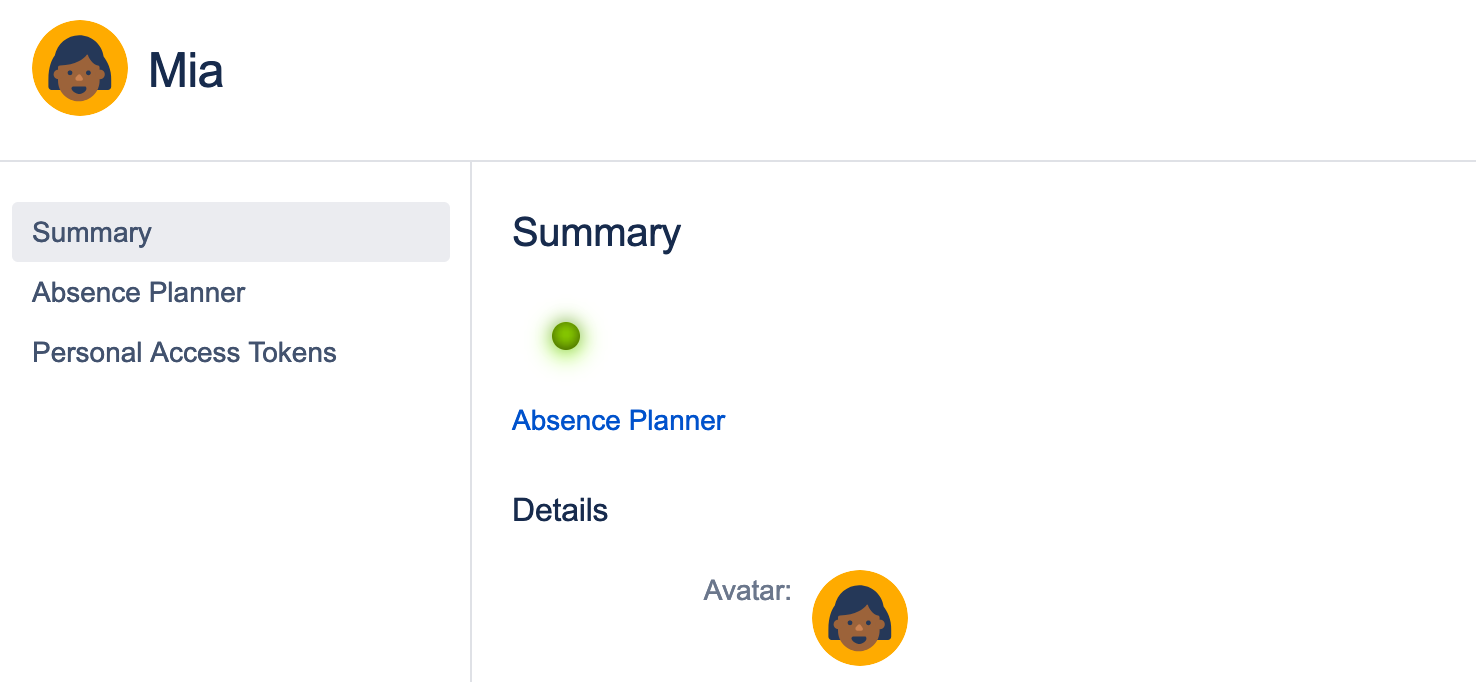Image resolution: width=1476 pixels, height=682 pixels.
Task: Switch to the Summary section in the left navigation
Action: [92, 232]
